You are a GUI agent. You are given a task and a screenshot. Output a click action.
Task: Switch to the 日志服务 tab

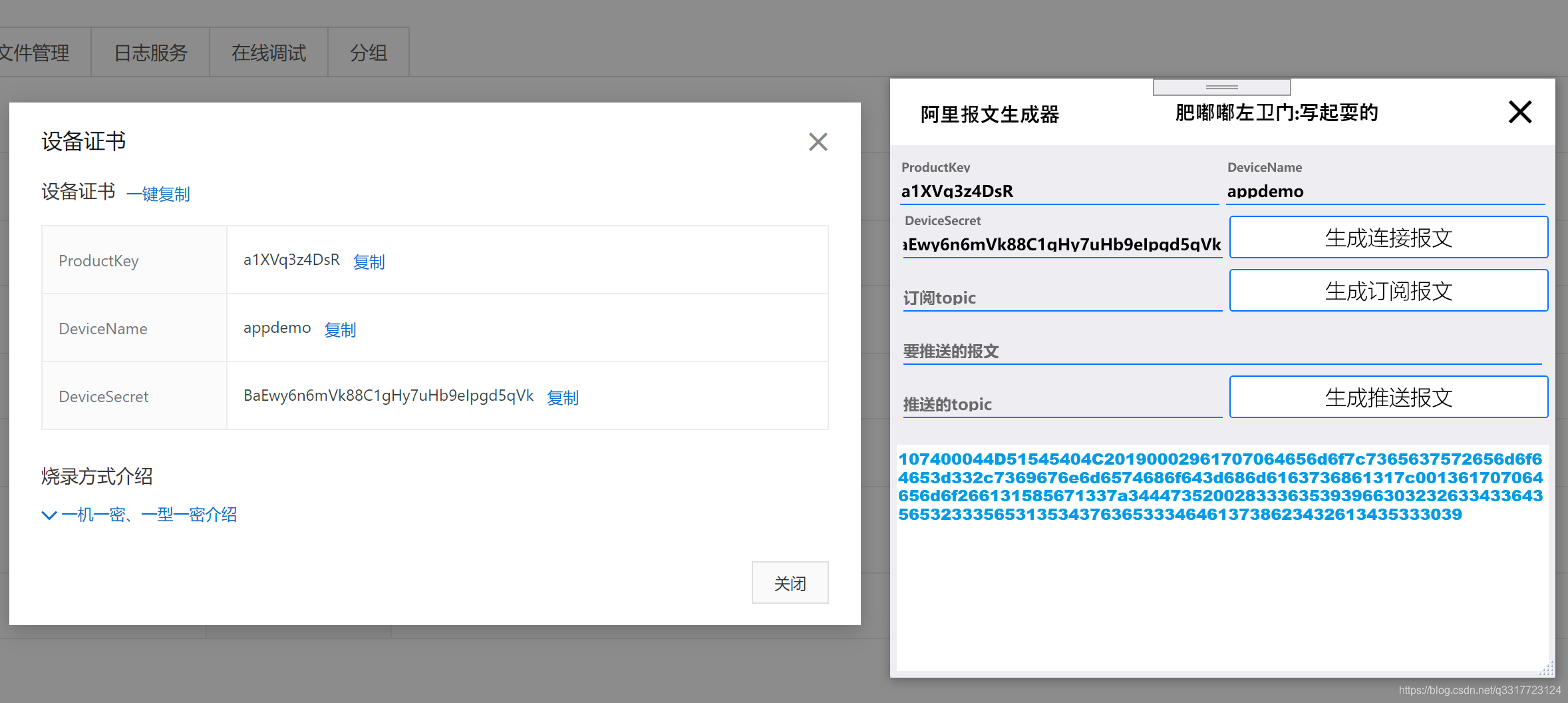point(150,53)
